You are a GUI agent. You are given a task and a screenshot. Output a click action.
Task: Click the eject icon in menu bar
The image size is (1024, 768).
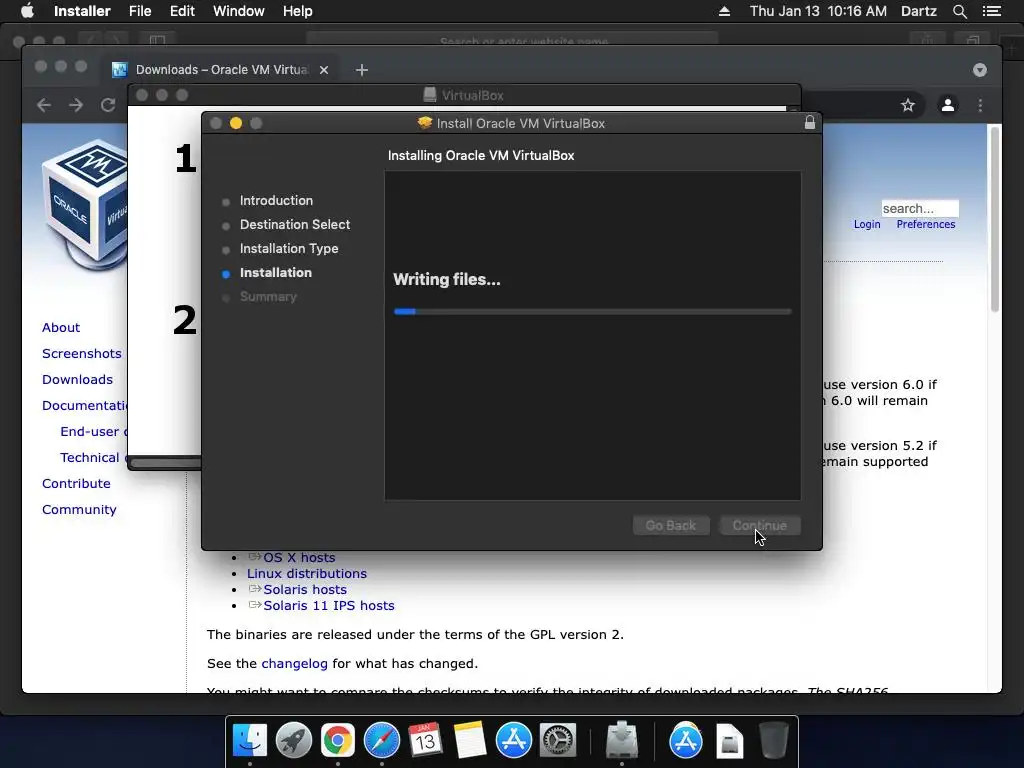click(724, 11)
